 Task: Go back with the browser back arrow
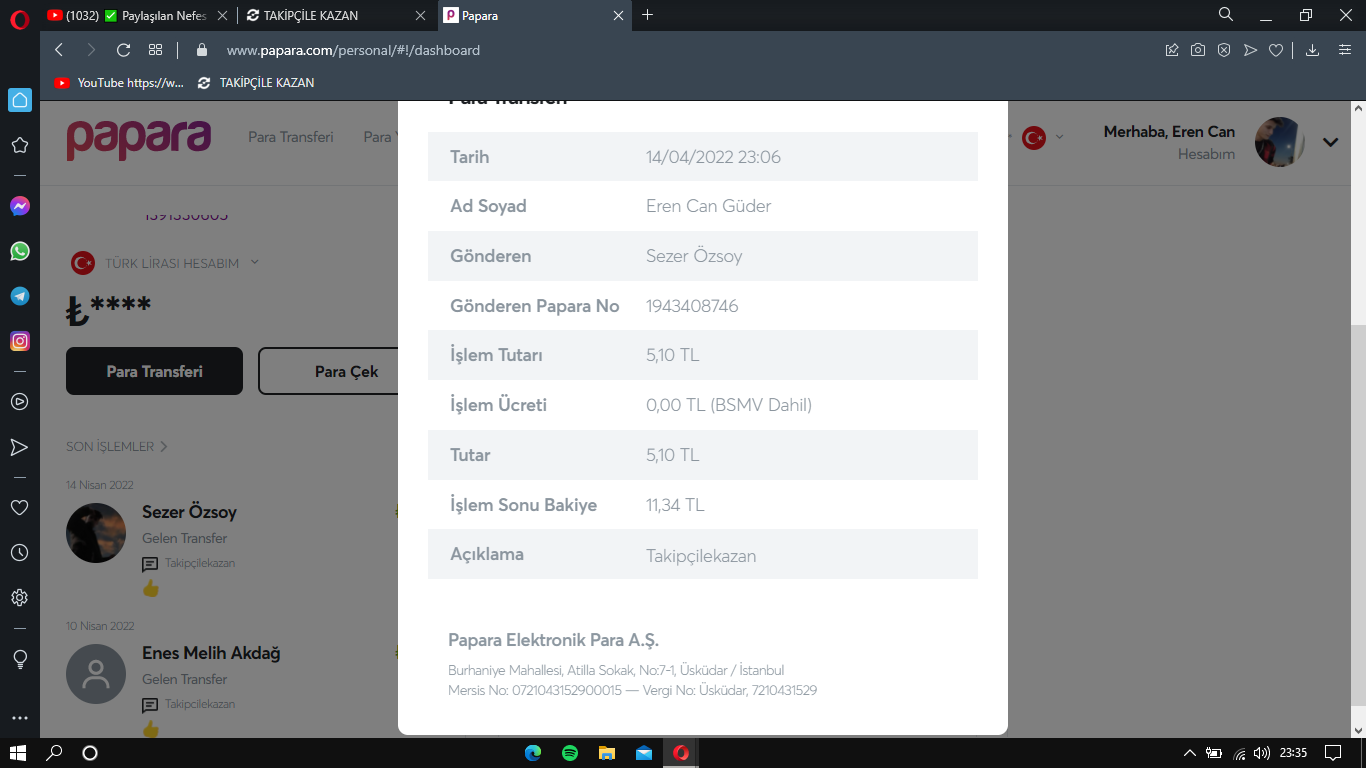click(x=59, y=50)
